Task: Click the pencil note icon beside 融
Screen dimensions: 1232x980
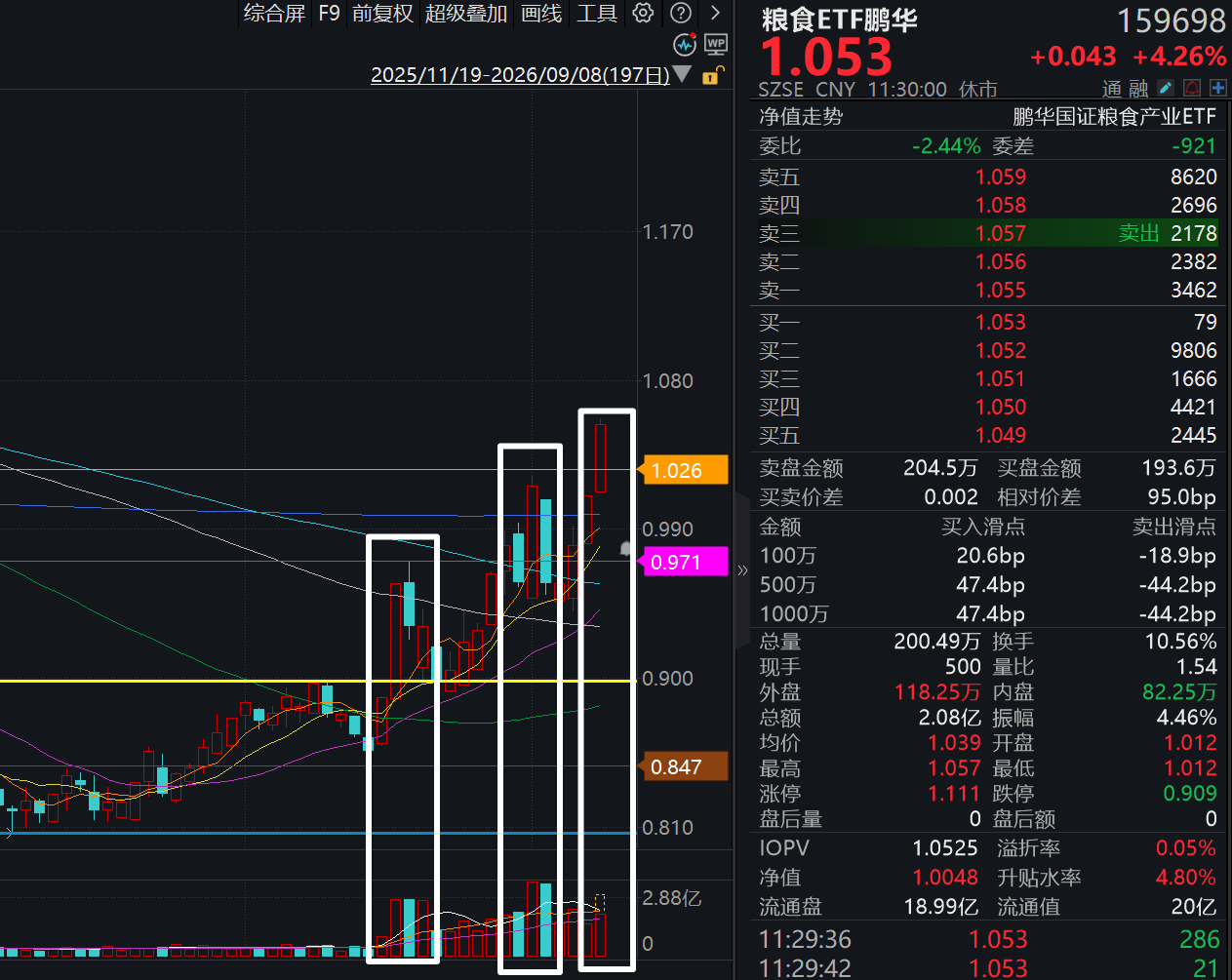Action: pyautogui.click(x=1166, y=88)
